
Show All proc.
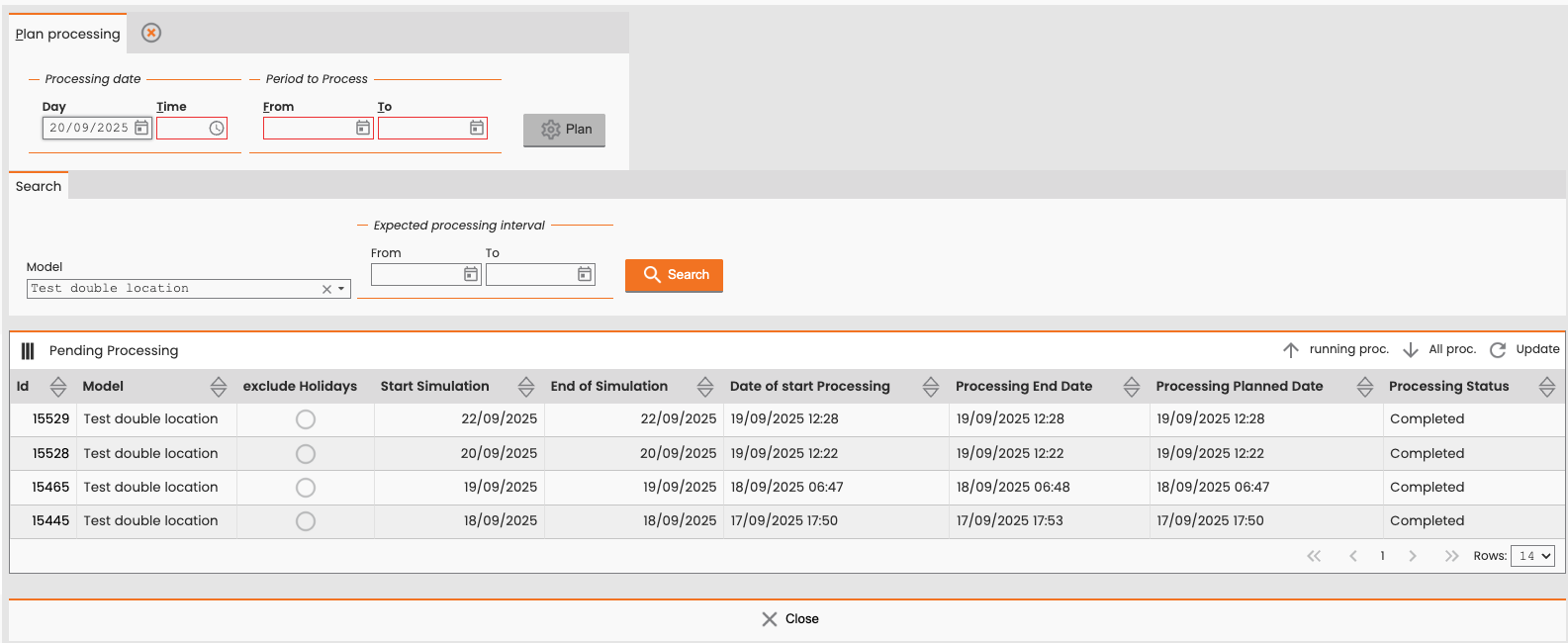[x=1439, y=349]
